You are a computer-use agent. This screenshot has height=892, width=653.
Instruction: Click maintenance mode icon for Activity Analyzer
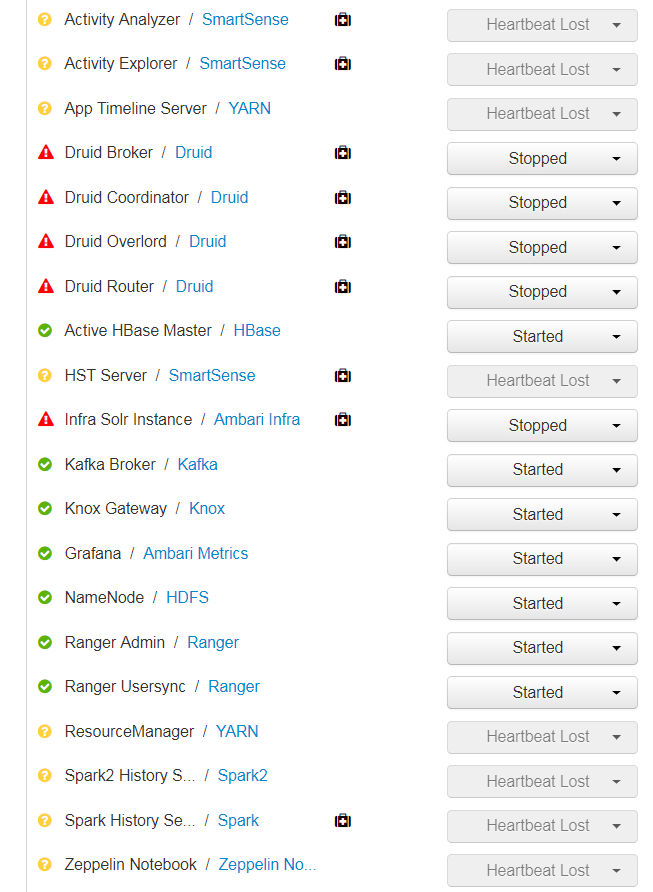(342, 20)
